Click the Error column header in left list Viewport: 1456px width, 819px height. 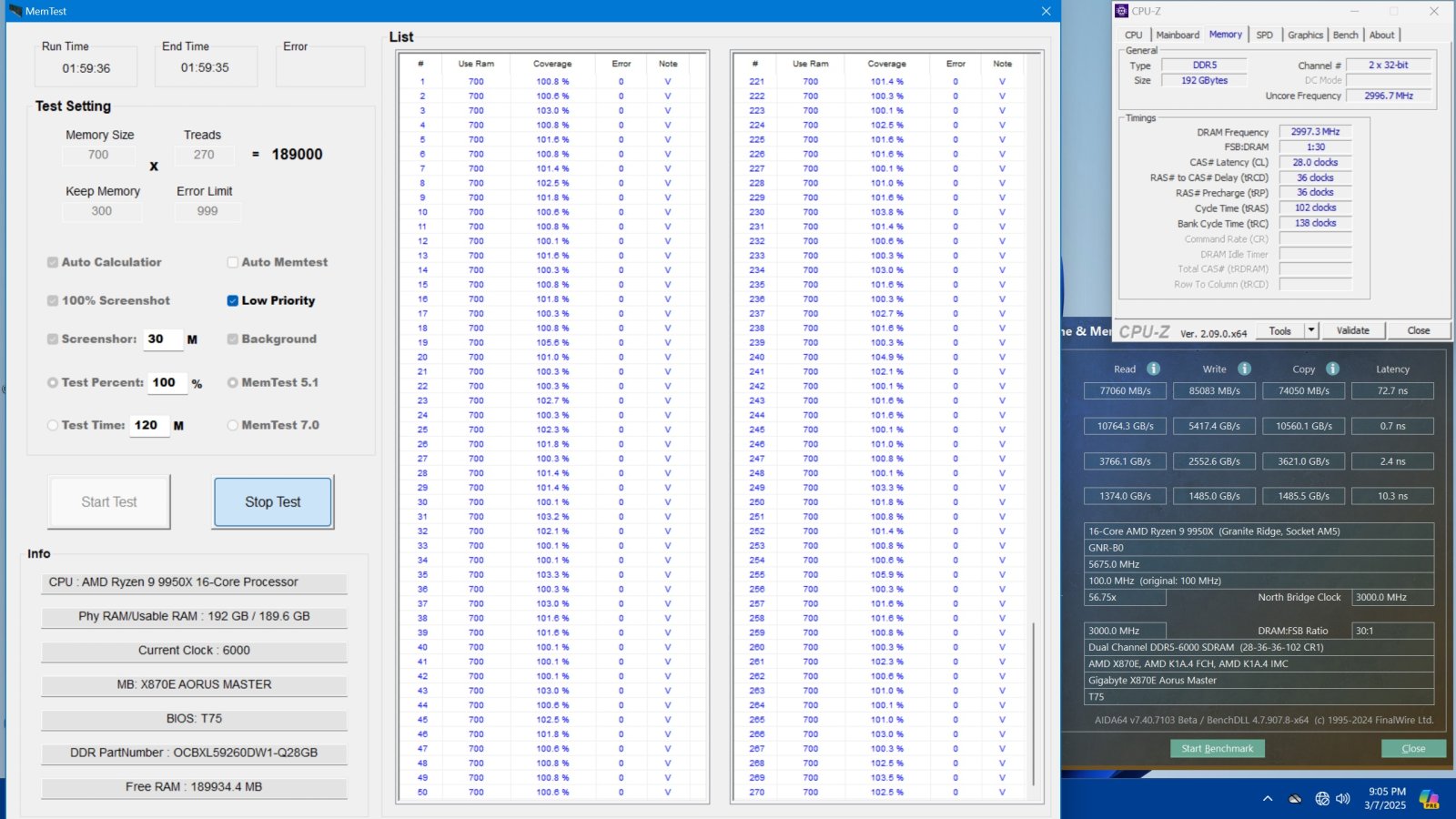tap(622, 64)
